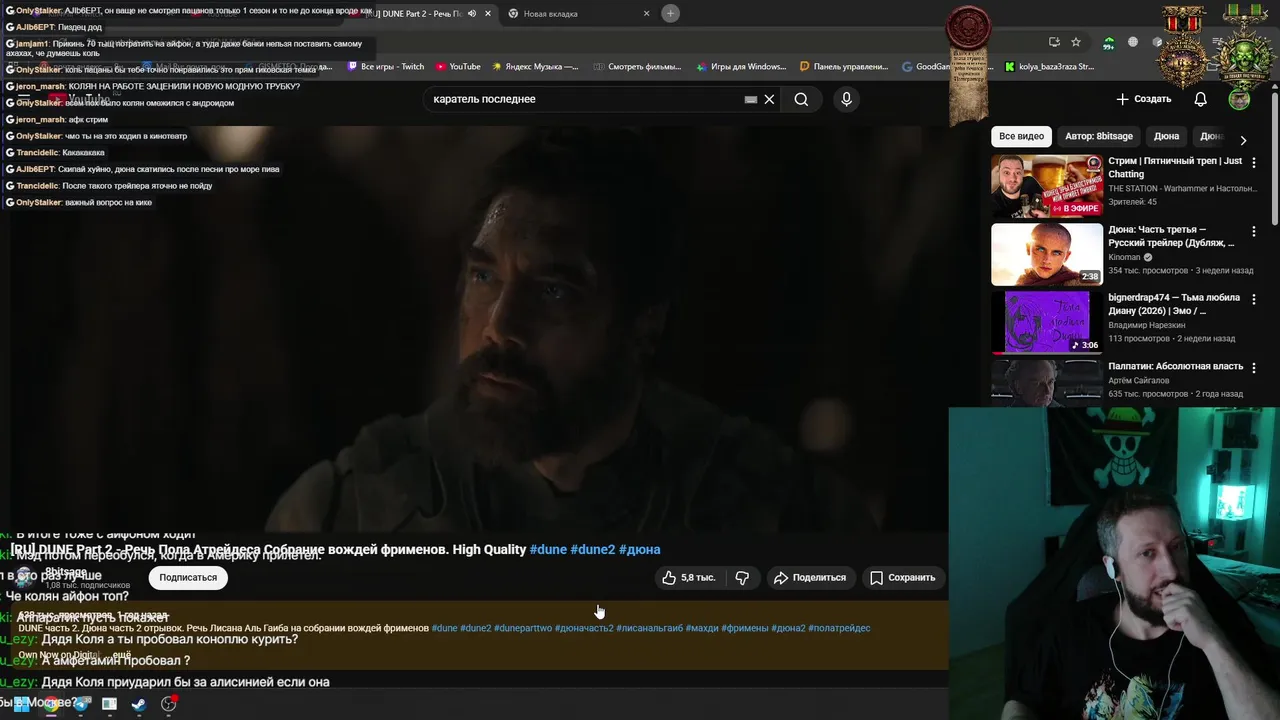
Task: Open Steam from the taskbar
Action: (x=139, y=704)
